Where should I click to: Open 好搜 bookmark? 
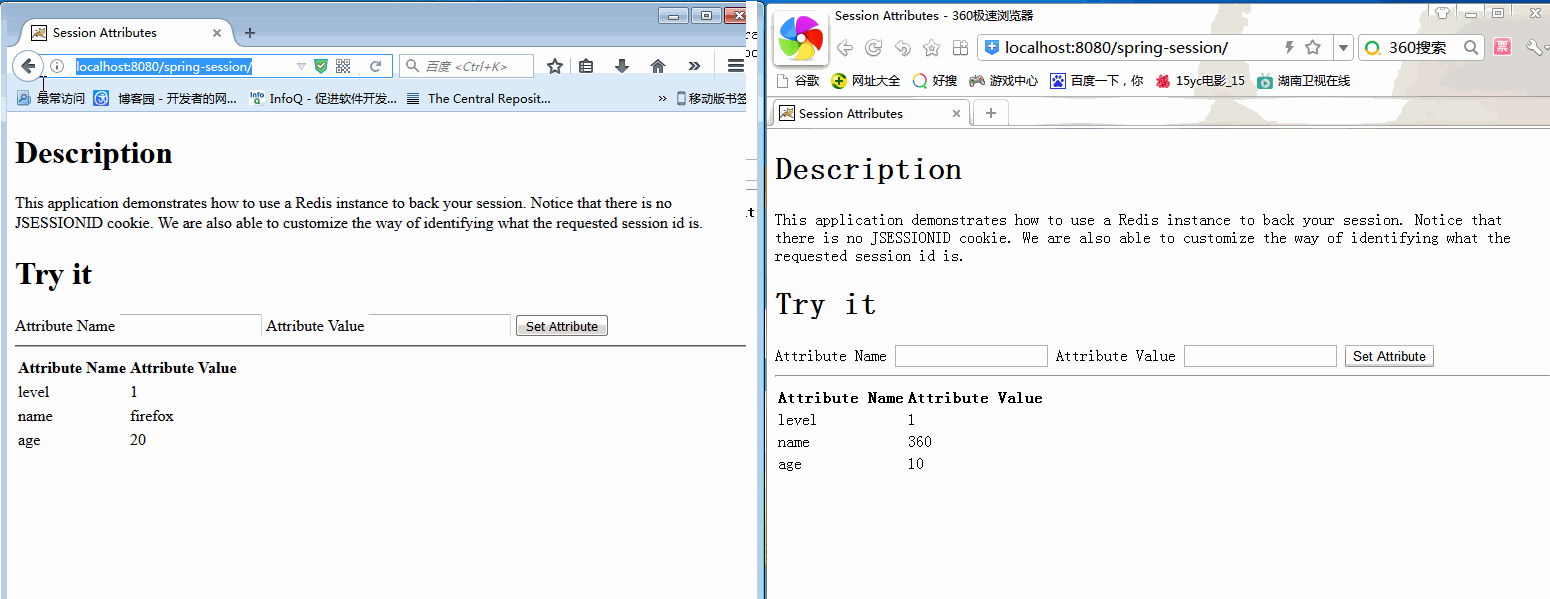click(934, 81)
